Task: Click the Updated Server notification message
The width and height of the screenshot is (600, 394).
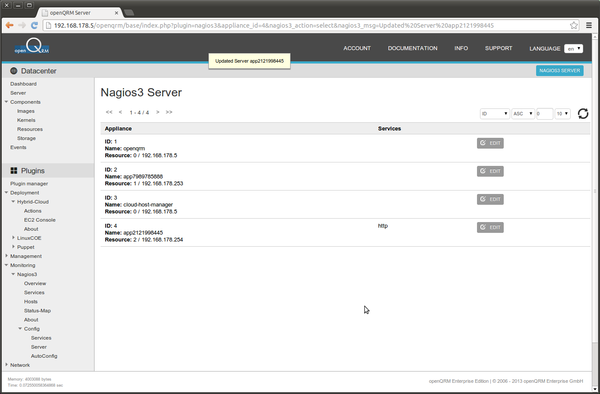Action: 249,61
